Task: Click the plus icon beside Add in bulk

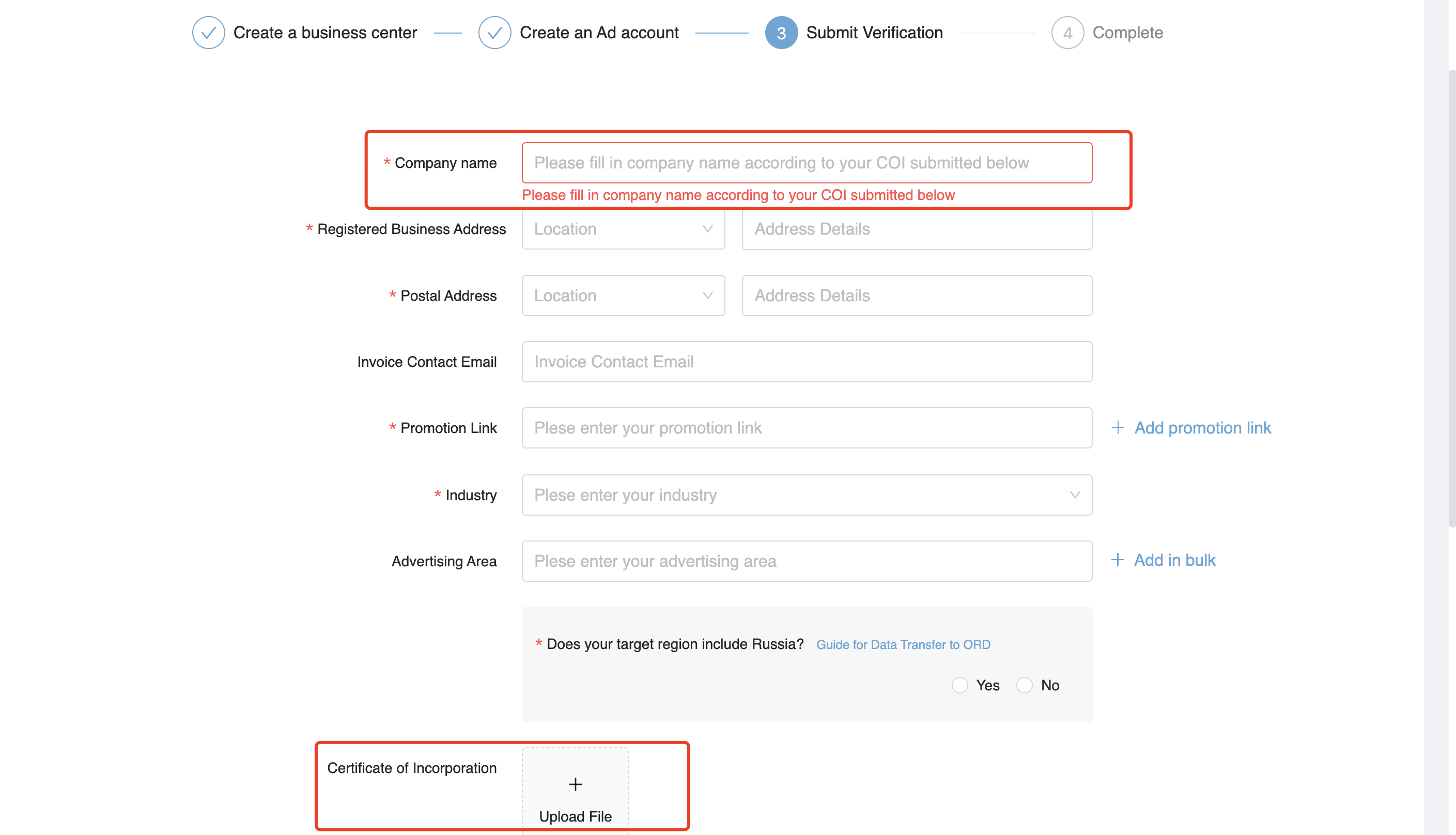Action: click(1117, 560)
